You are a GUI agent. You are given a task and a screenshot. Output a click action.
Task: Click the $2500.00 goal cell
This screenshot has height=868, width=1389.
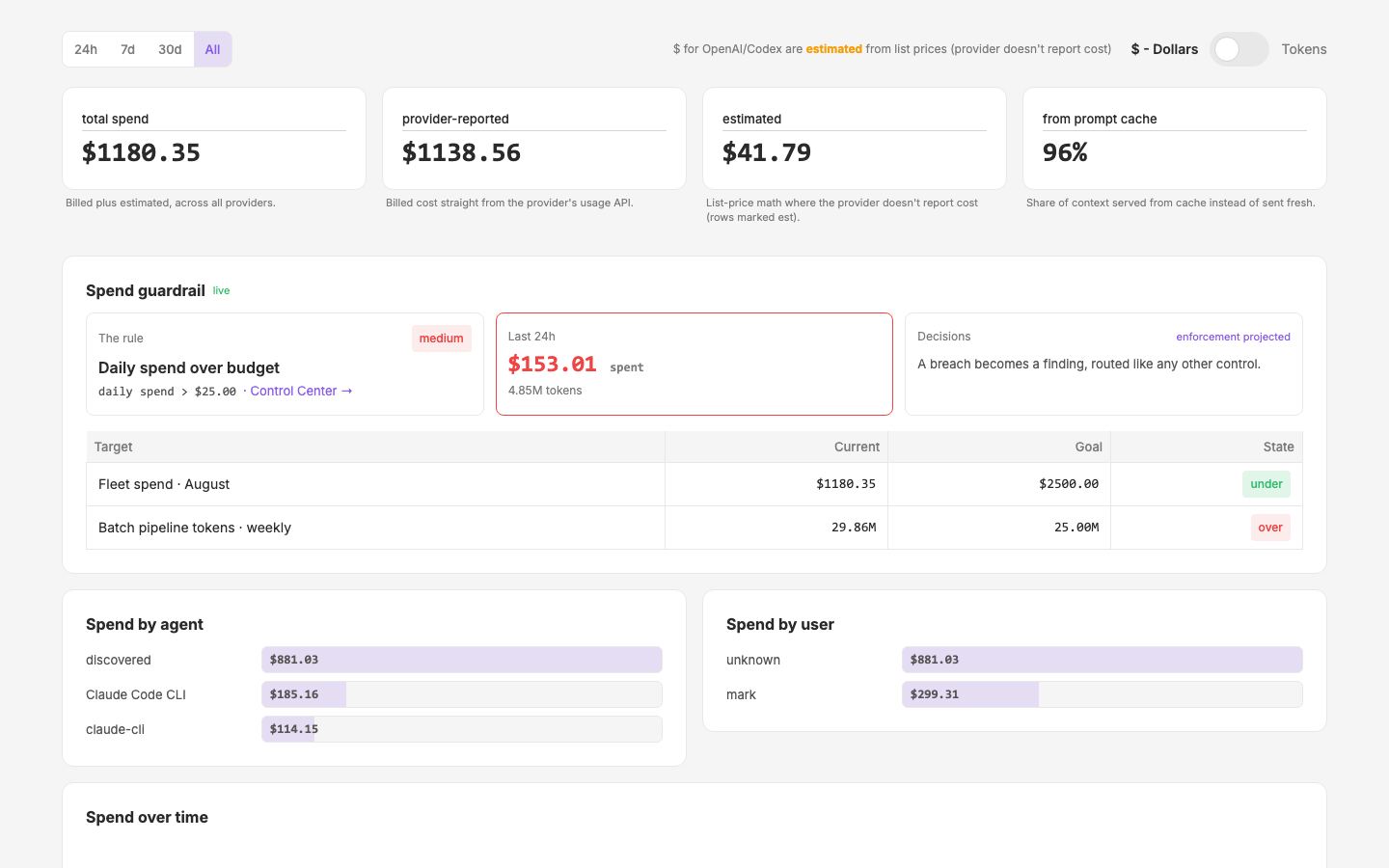pyautogui.click(x=999, y=484)
